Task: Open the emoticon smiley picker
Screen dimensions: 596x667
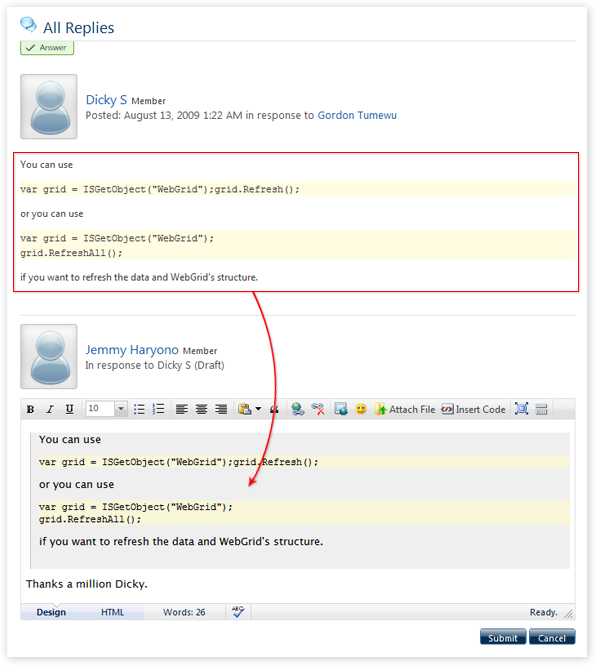Action: (361, 409)
